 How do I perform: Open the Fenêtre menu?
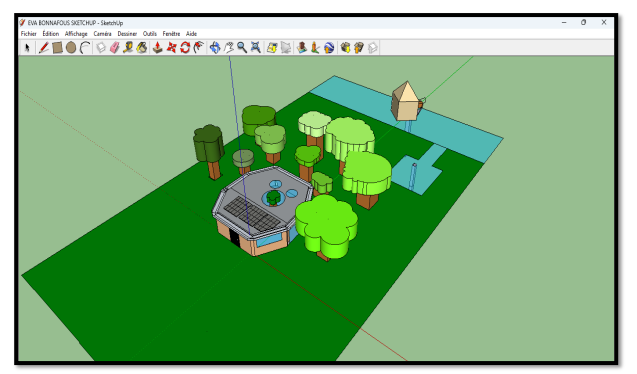coord(171,34)
